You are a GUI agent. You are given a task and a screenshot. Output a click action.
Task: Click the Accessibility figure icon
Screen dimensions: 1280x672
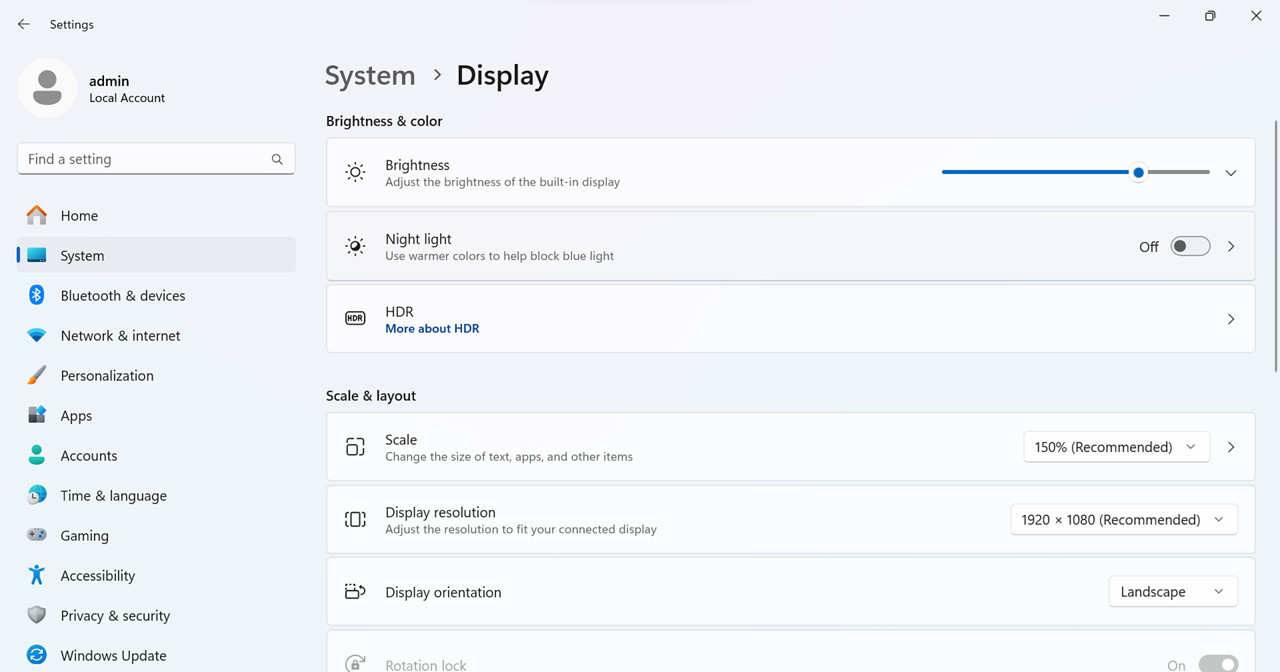(x=37, y=575)
